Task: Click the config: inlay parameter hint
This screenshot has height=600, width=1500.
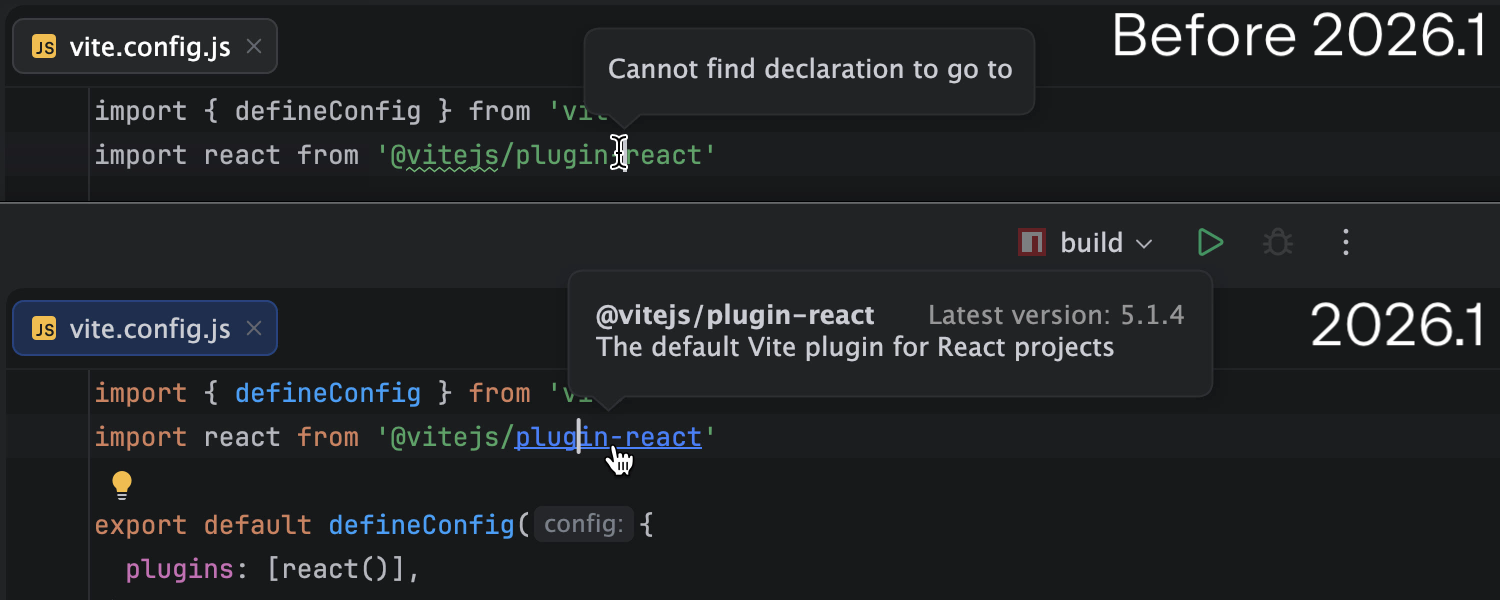Action: [x=583, y=523]
